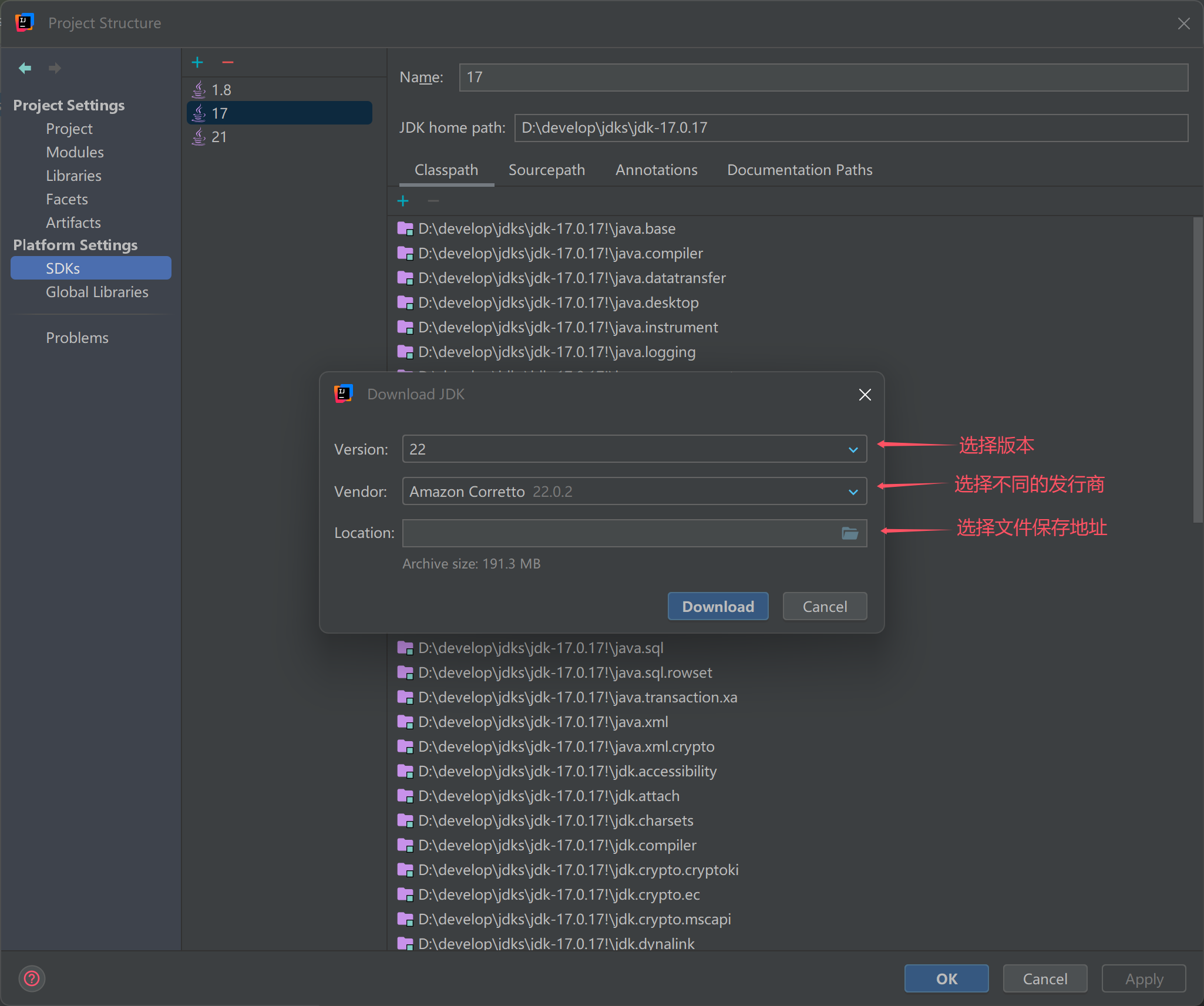Select the JDK 1.8 entry

coord(221,90)
